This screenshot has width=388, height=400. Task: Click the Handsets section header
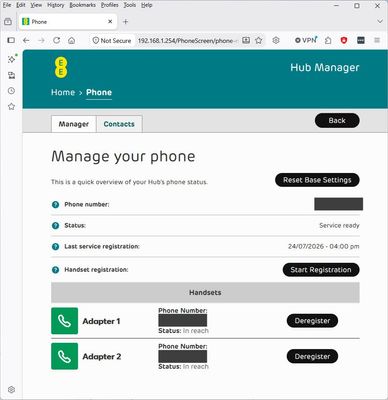tap(205, 293)
